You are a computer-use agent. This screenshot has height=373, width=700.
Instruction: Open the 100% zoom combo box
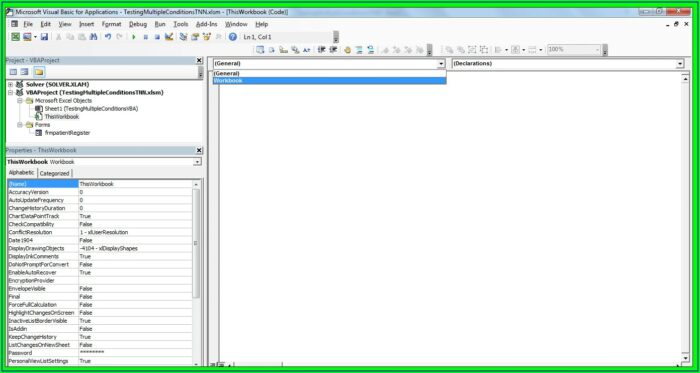[x=573, y=50]
